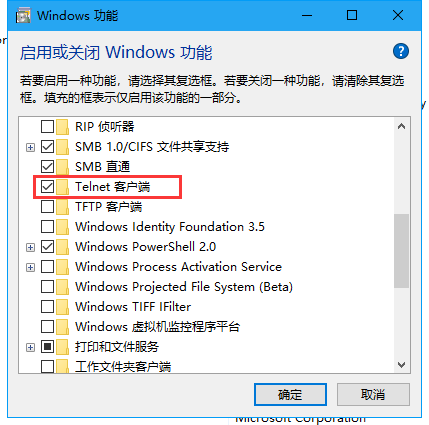Check Windows Identity Foundation 3.5 box

(x=47, y=227)
